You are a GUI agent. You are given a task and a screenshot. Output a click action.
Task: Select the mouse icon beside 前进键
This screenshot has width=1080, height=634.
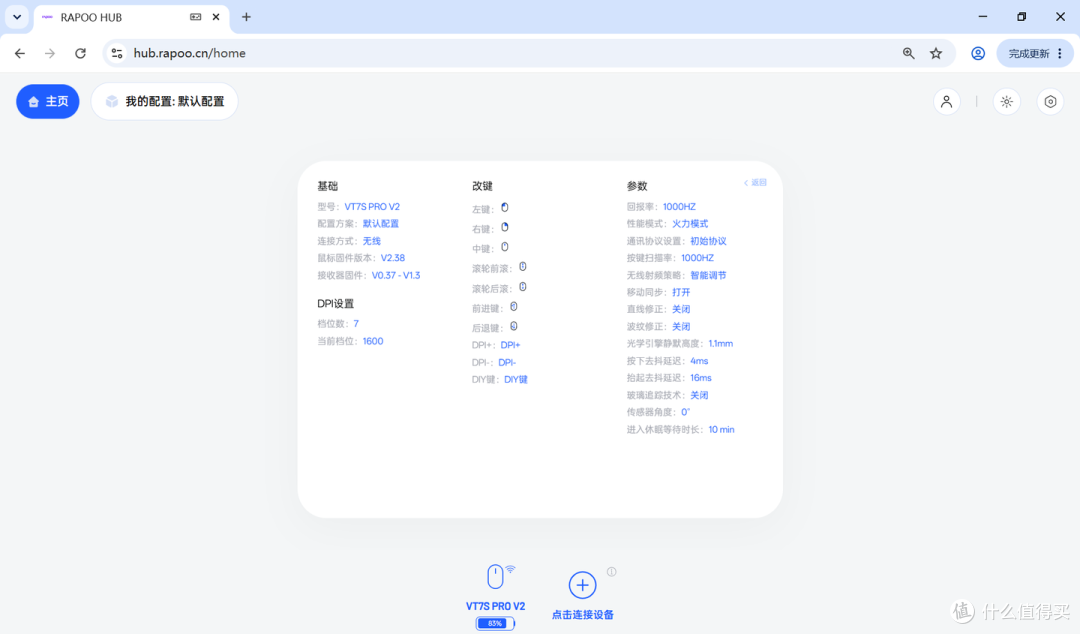[514, 307]
